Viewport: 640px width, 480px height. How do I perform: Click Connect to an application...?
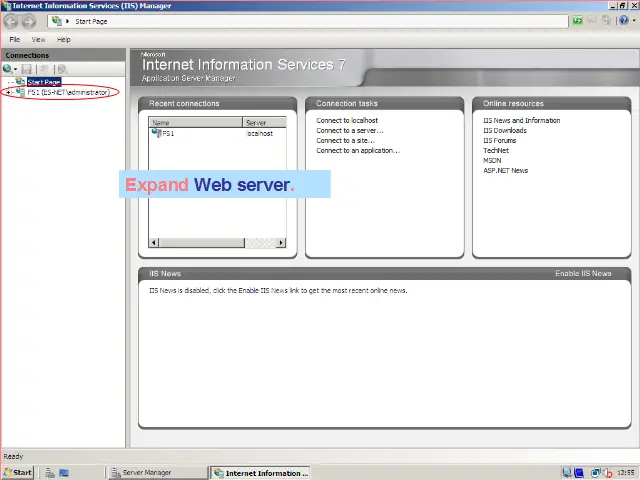pos(358,151)
